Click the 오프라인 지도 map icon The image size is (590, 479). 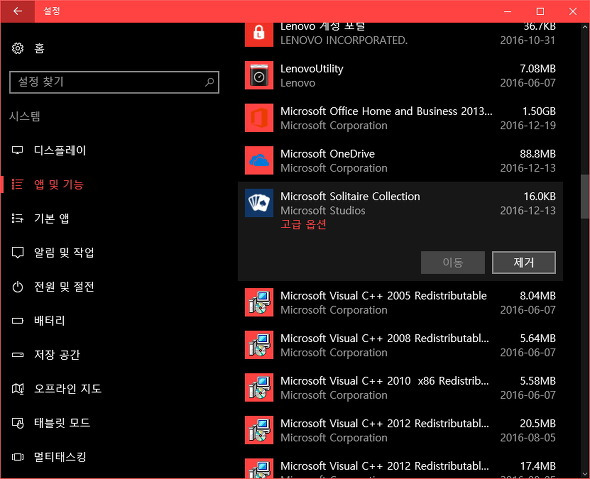18,388
